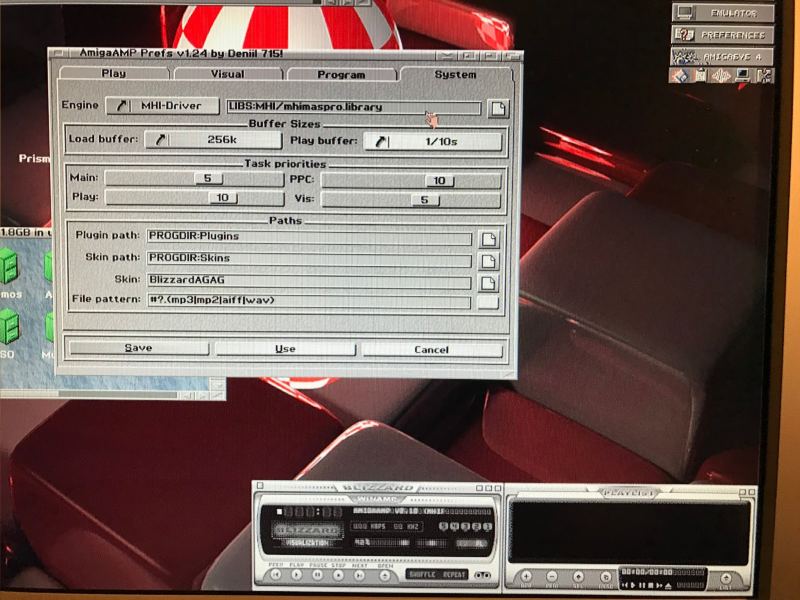
Task: Open the Preferences dock button
Action: click(x=722, y=35)
